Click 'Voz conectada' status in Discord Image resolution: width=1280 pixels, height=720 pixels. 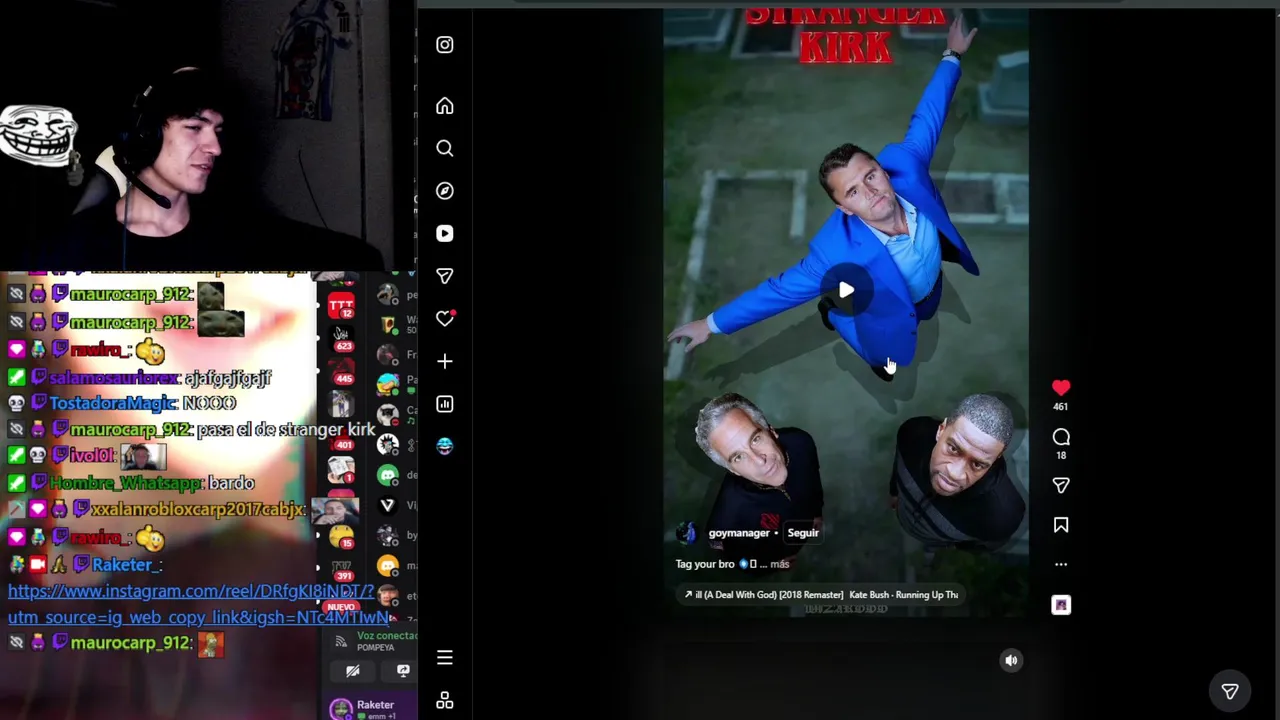point(386,636)
